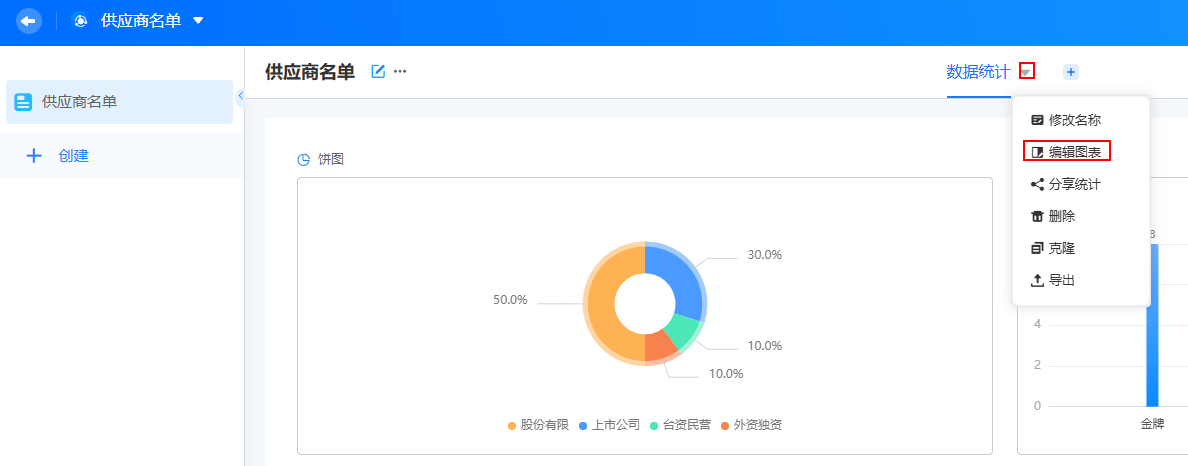
Task: Collapse the left sidebar panel
Action: click(240, 95)
